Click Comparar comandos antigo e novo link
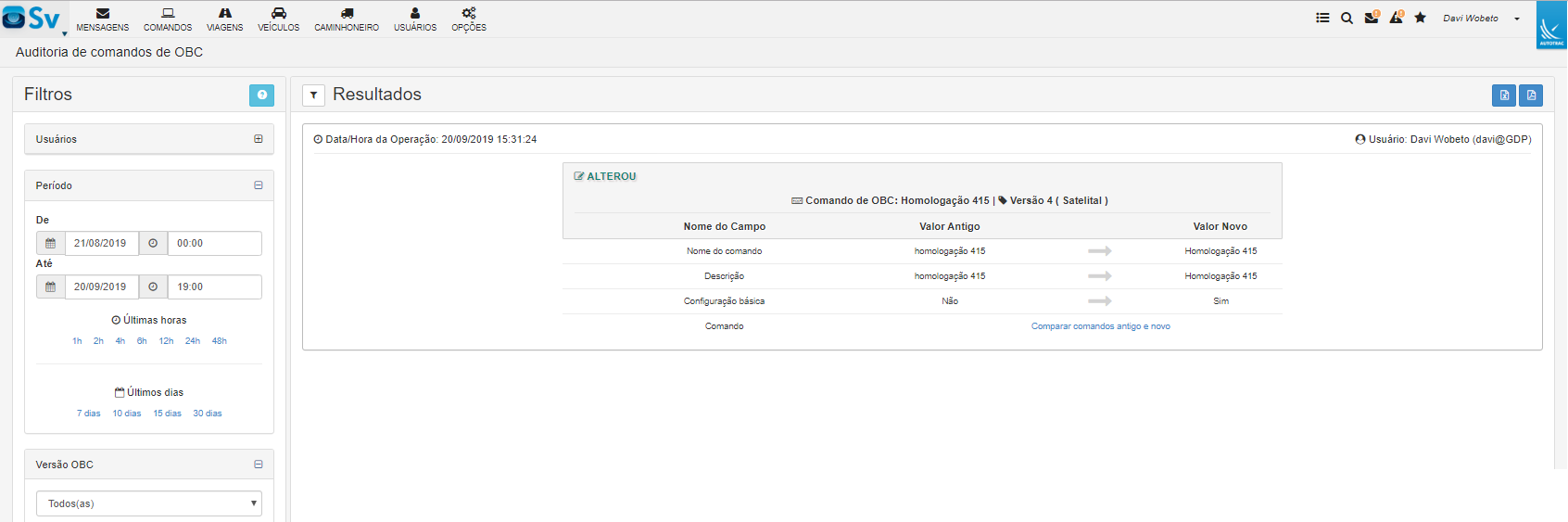The width and height of the screenshot is (1568, 522). click(x=1101, y=326)
